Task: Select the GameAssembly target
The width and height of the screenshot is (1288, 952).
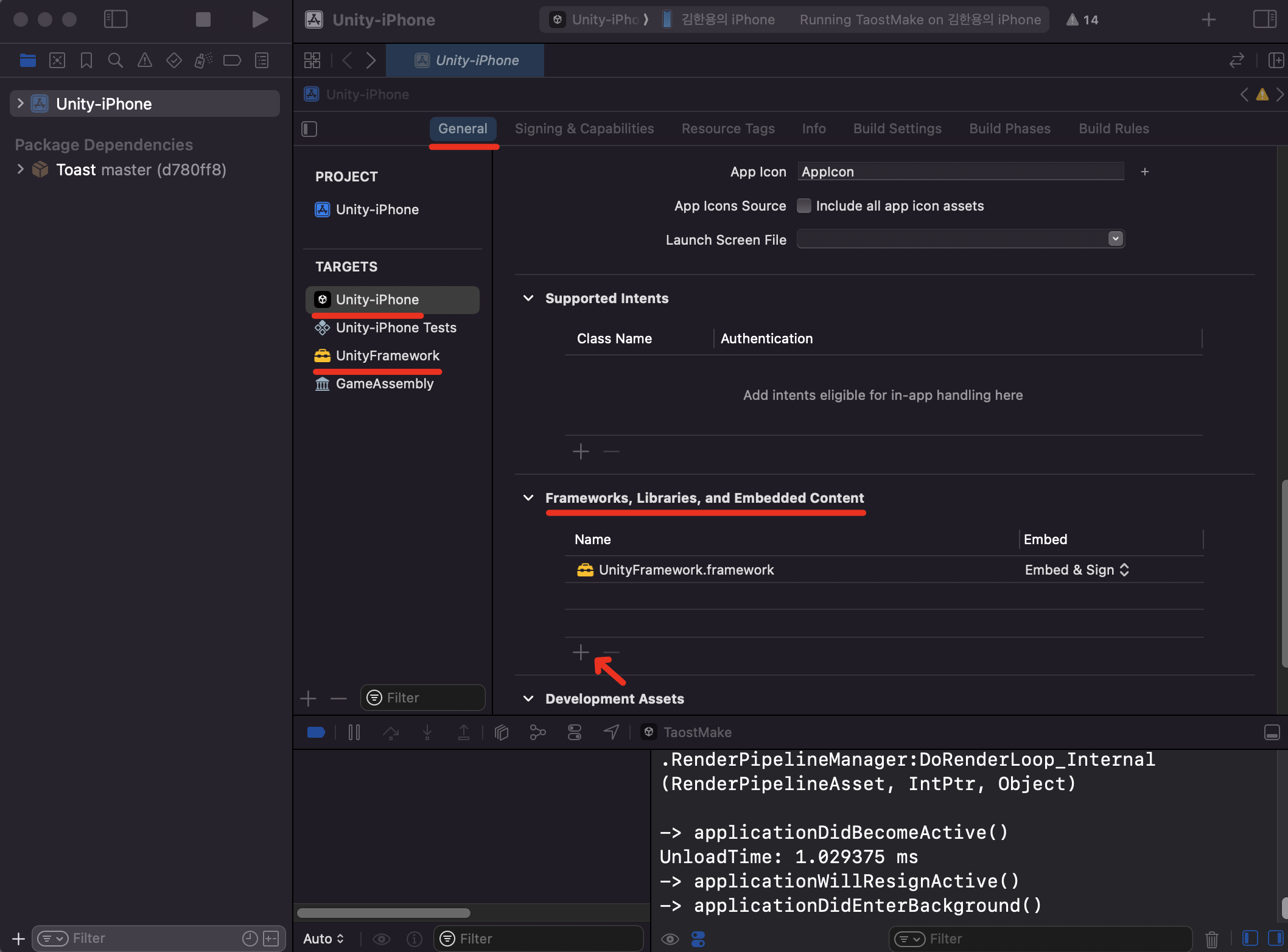Action: (x=393, y=383)
